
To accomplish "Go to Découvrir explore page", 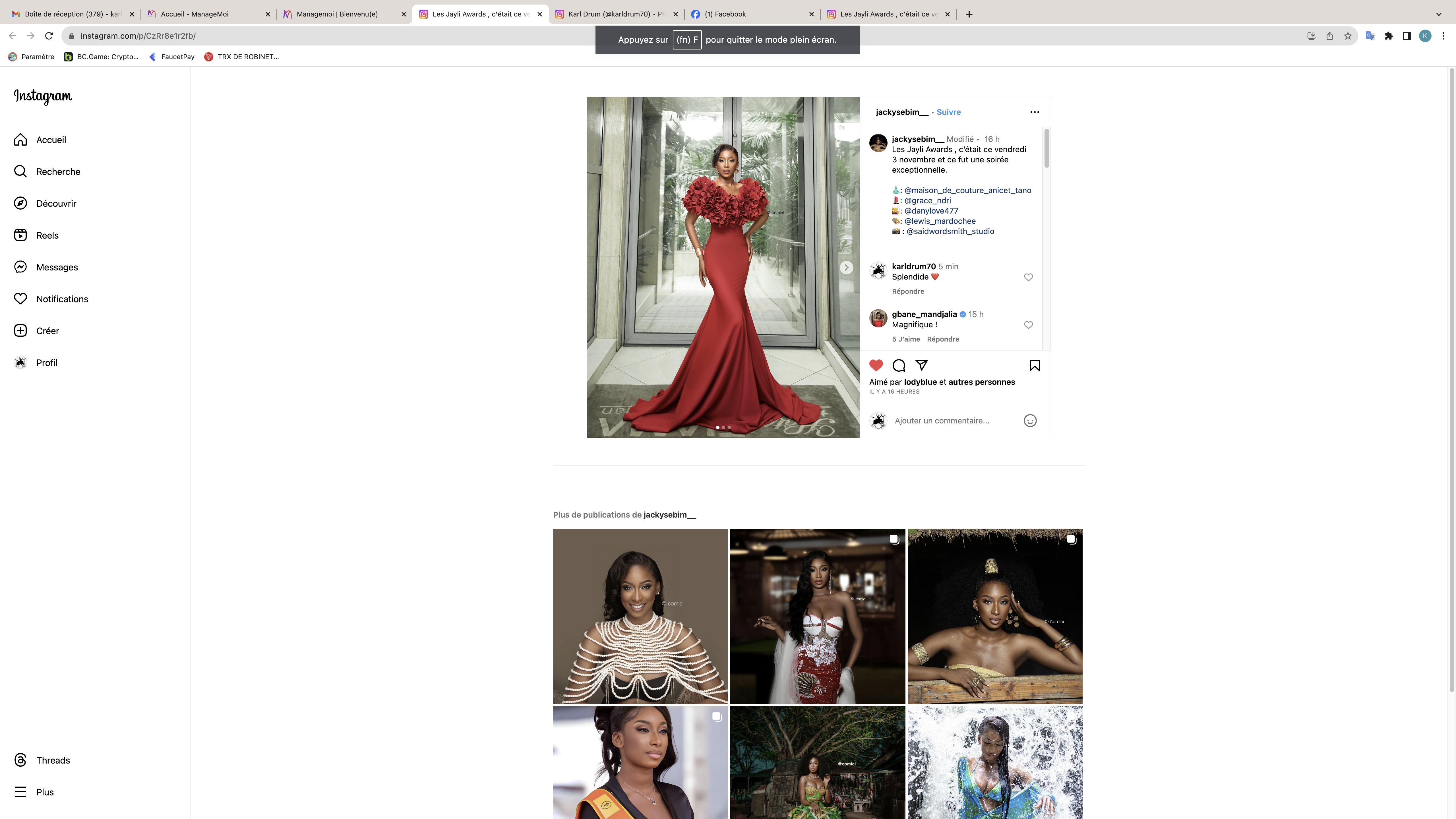I will 56,204.
